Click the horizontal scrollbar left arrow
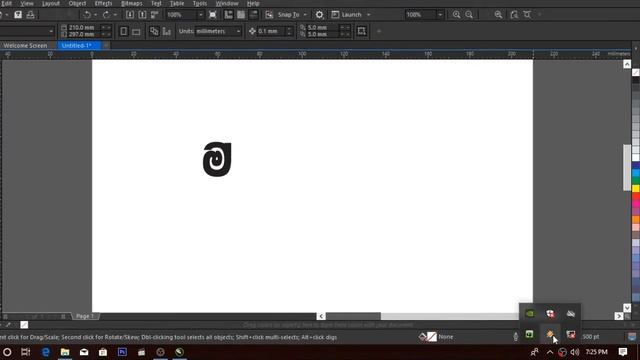 tap(321, 316)
